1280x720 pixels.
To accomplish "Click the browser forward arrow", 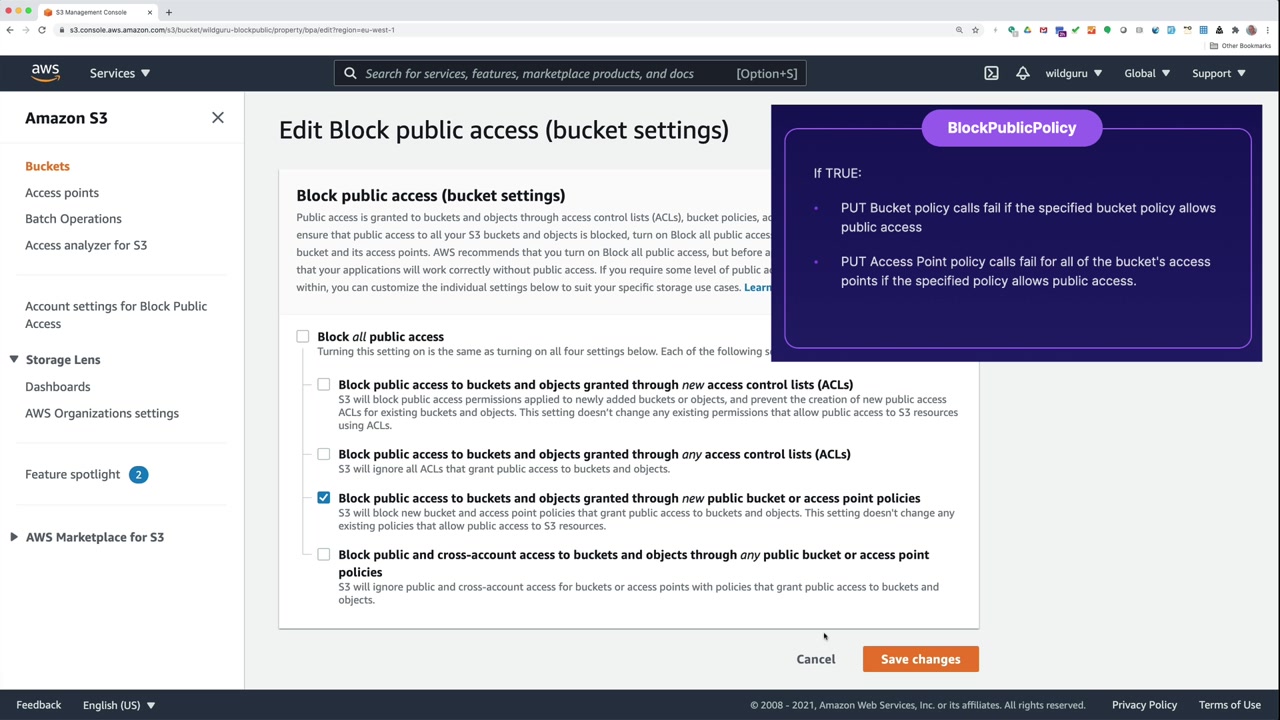I will (26, 30).
